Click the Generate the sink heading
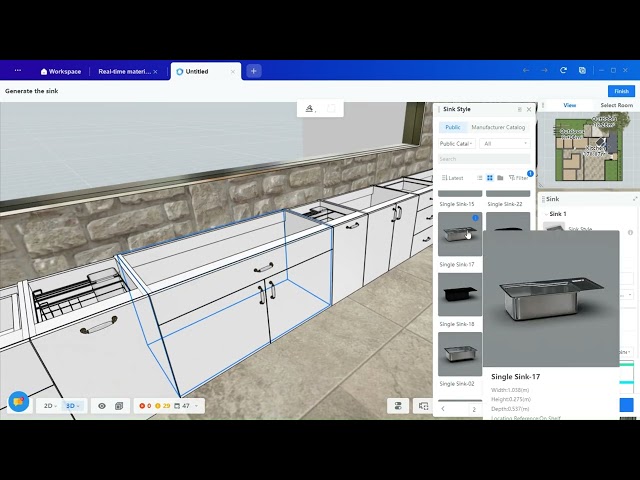The image size is (640, 480). (31, 91)
